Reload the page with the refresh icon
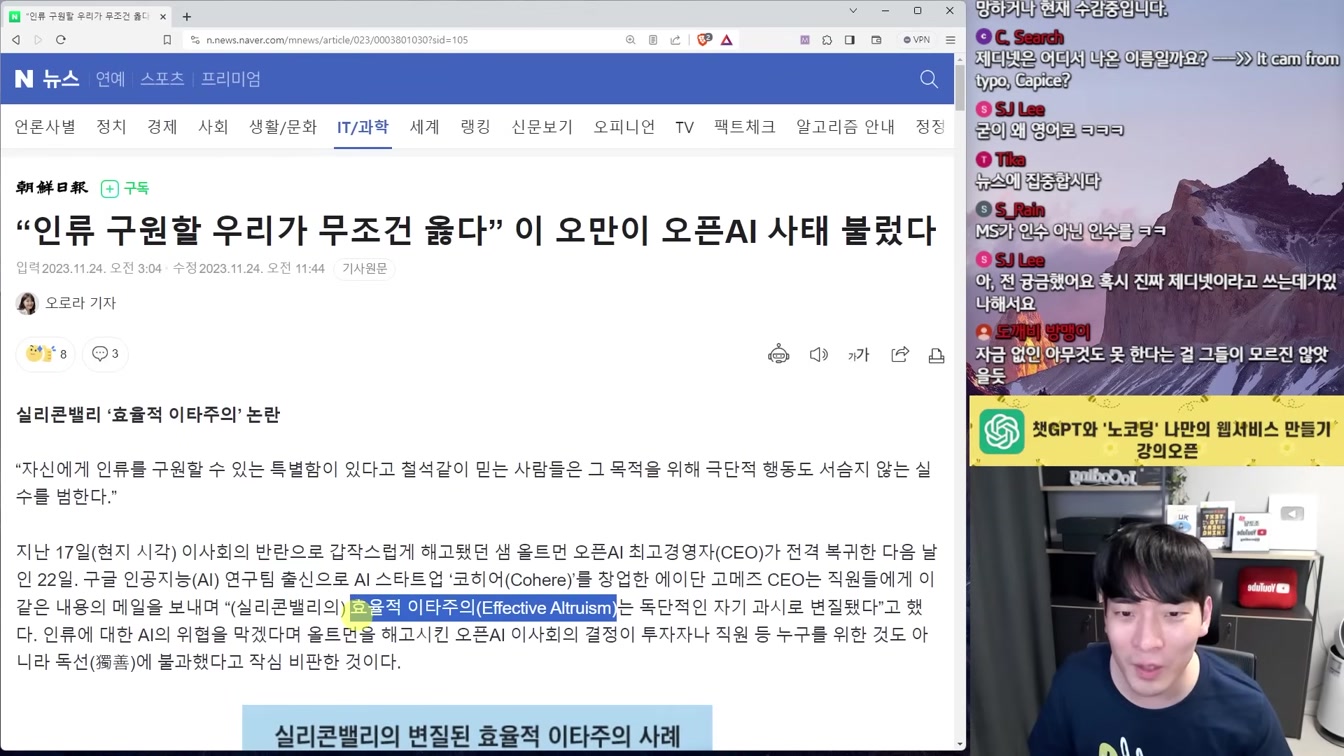The image size is (1344, 756). [x=61, y=40]
